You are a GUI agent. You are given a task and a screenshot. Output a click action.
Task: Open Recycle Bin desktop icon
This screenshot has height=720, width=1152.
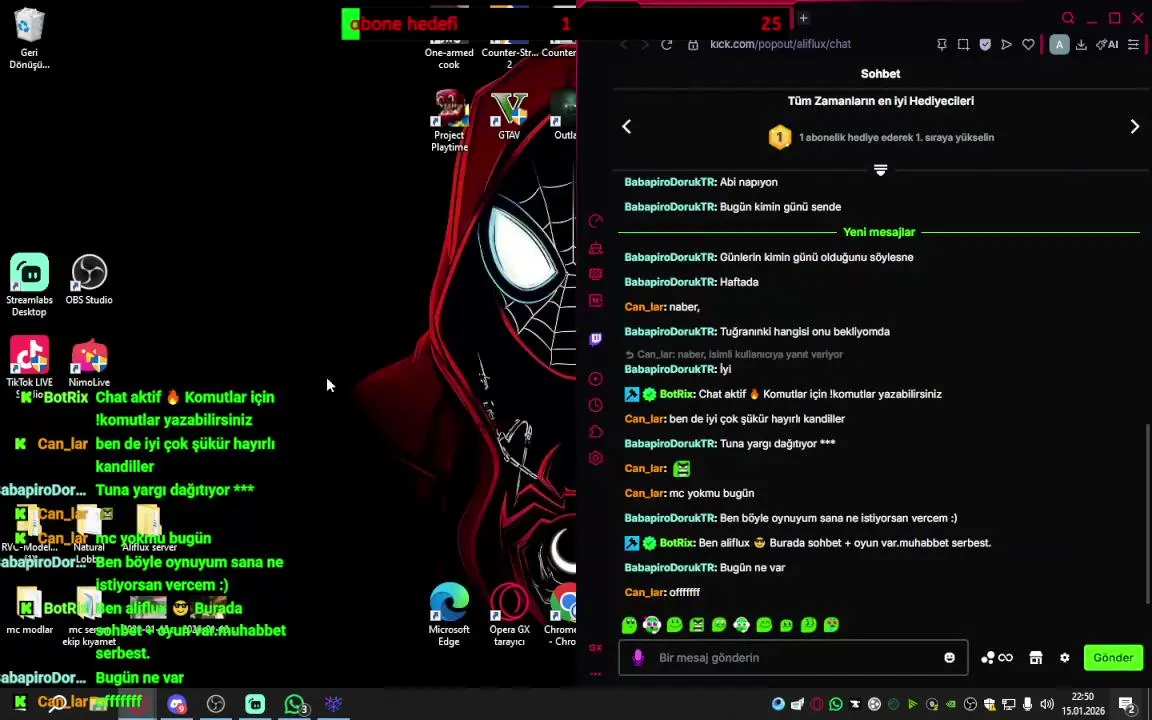[x=29, y=38]
